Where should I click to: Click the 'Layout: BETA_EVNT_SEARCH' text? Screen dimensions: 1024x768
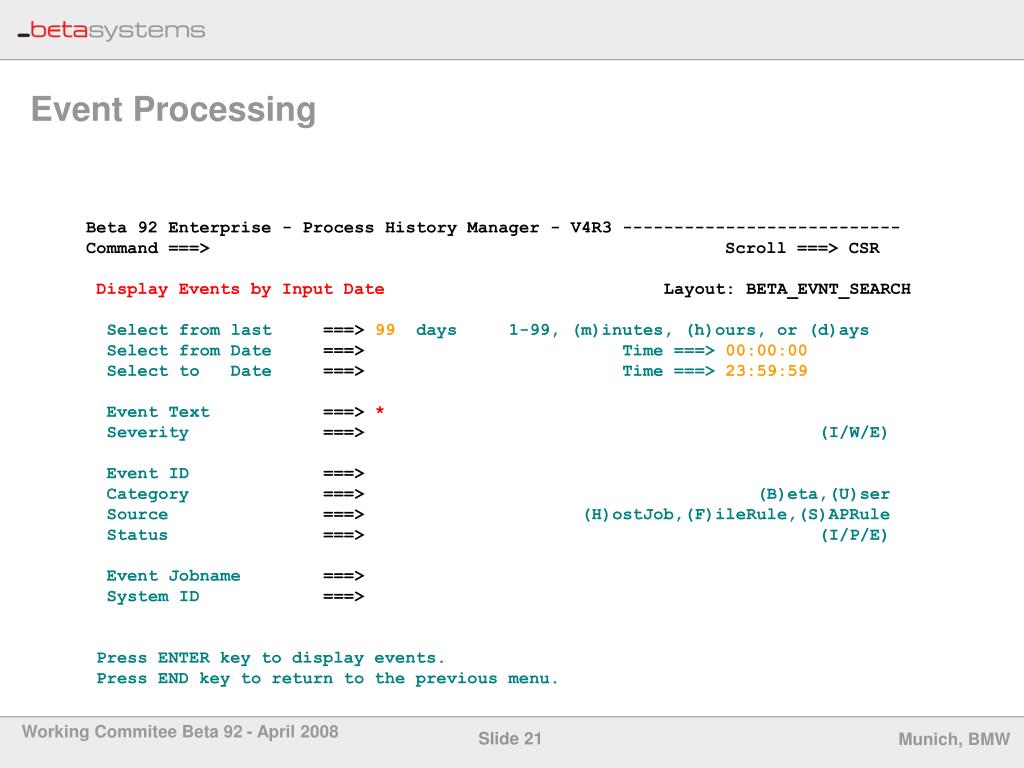pyautogui.click(x=787, y=289)
